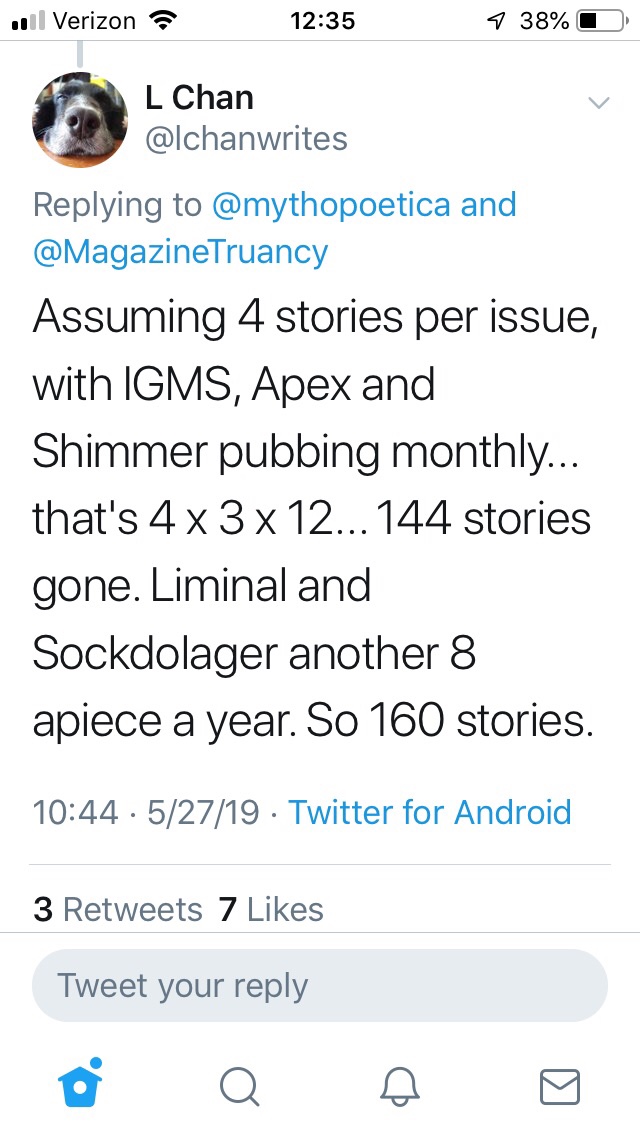Tap the 12:35 status bar clock
The width and height of the screenshot is (640, 1136).
(320, 20)
